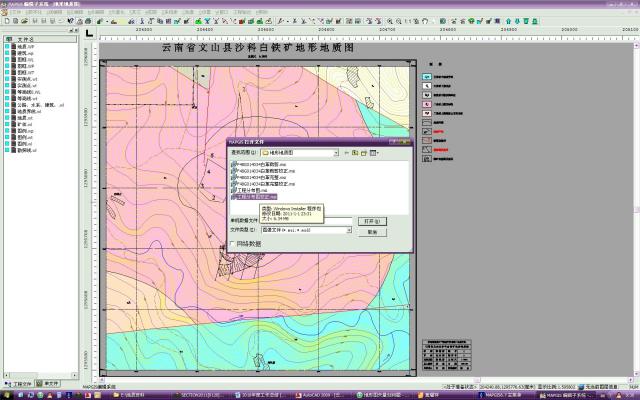The width and height of the screenshot is (640, 400).
Task: Click the new file icon in the toolbar
Action: tap(5, 19)
